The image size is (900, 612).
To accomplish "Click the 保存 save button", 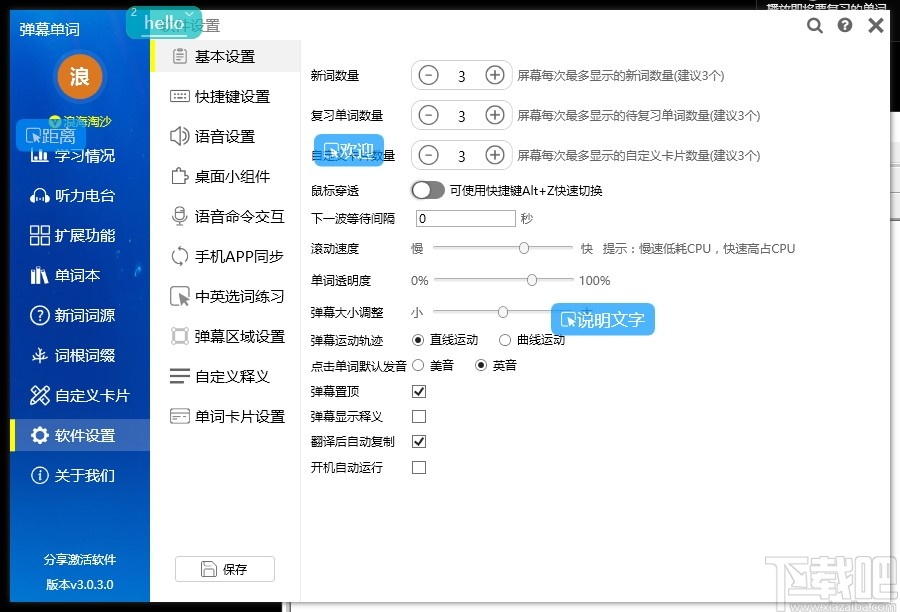I will pos(225,568).
